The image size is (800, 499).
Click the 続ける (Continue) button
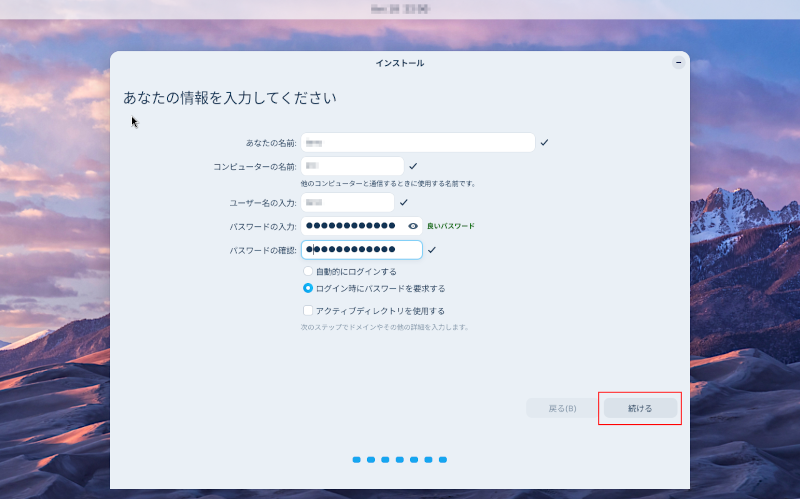640,408
